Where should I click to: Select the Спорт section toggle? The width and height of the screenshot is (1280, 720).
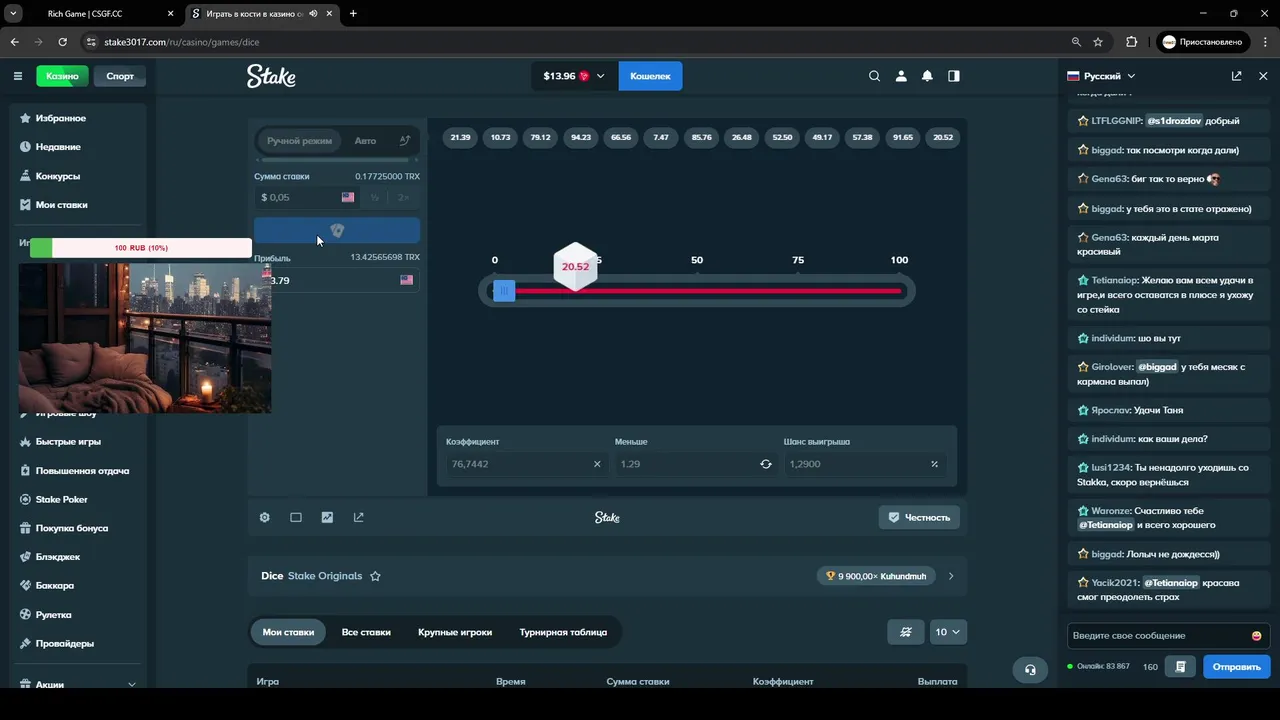point(120,76)
